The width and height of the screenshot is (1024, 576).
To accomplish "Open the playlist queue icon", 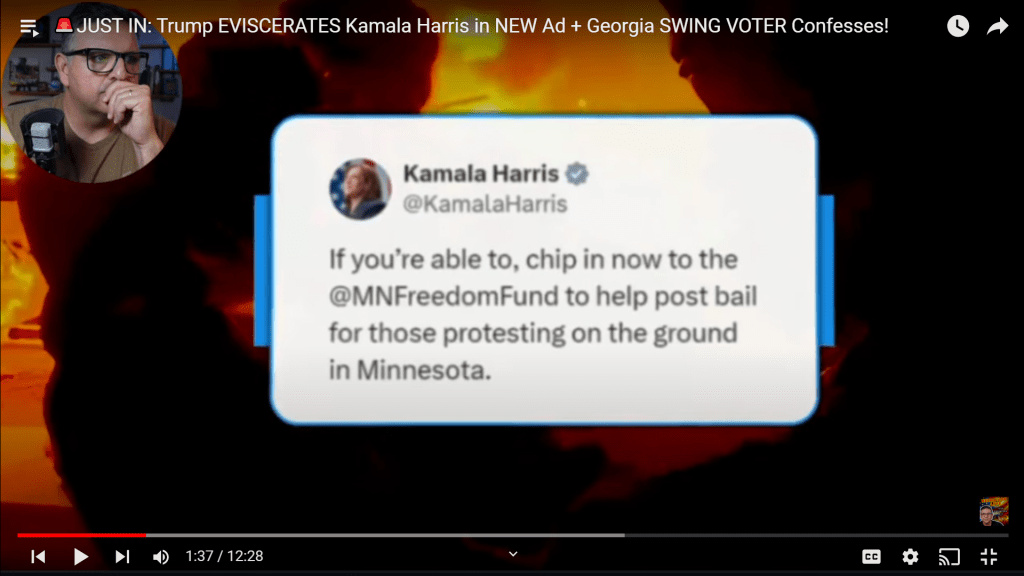I will click(28, 27).
